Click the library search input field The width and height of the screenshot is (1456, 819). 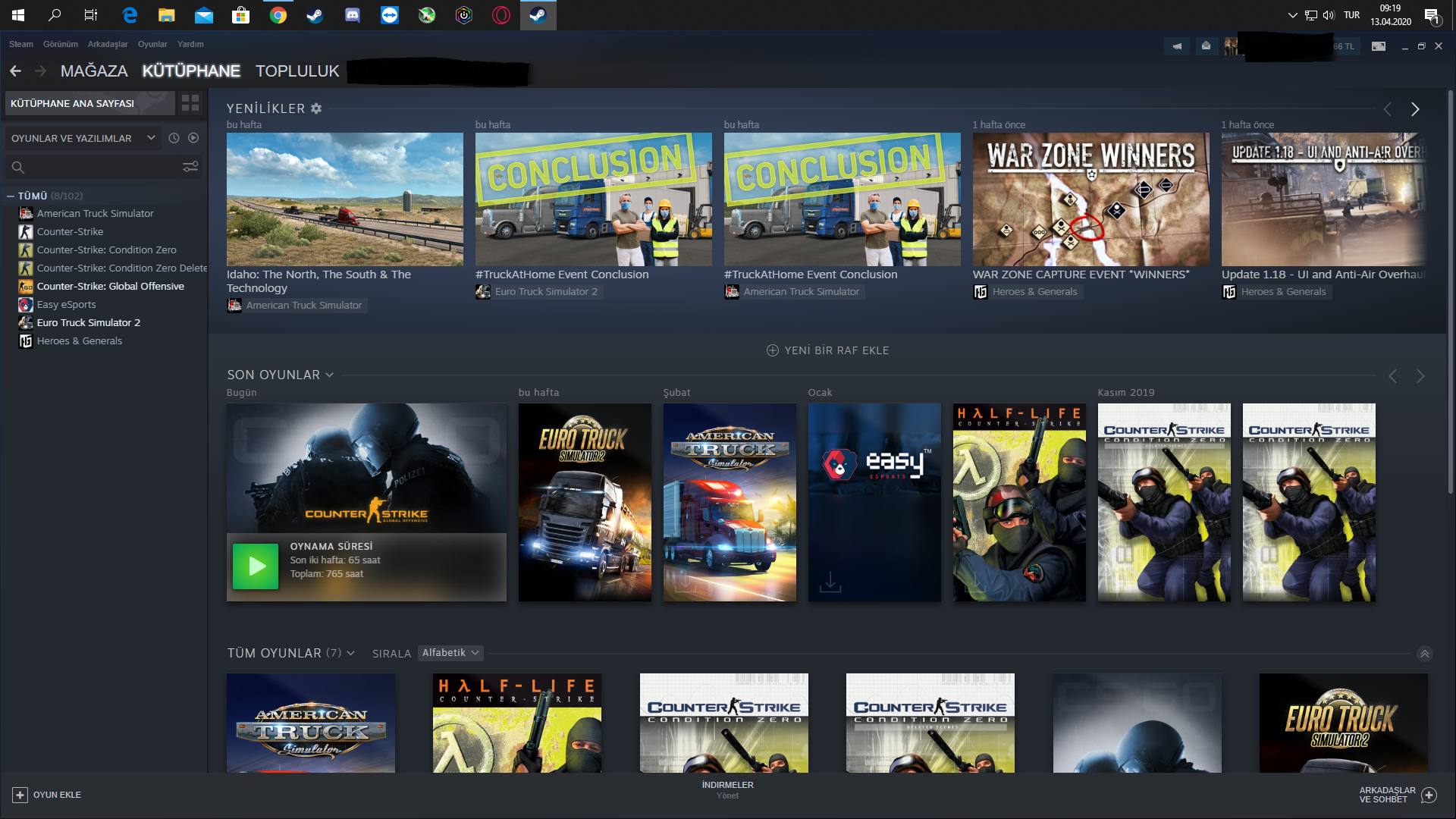(103, 167)
